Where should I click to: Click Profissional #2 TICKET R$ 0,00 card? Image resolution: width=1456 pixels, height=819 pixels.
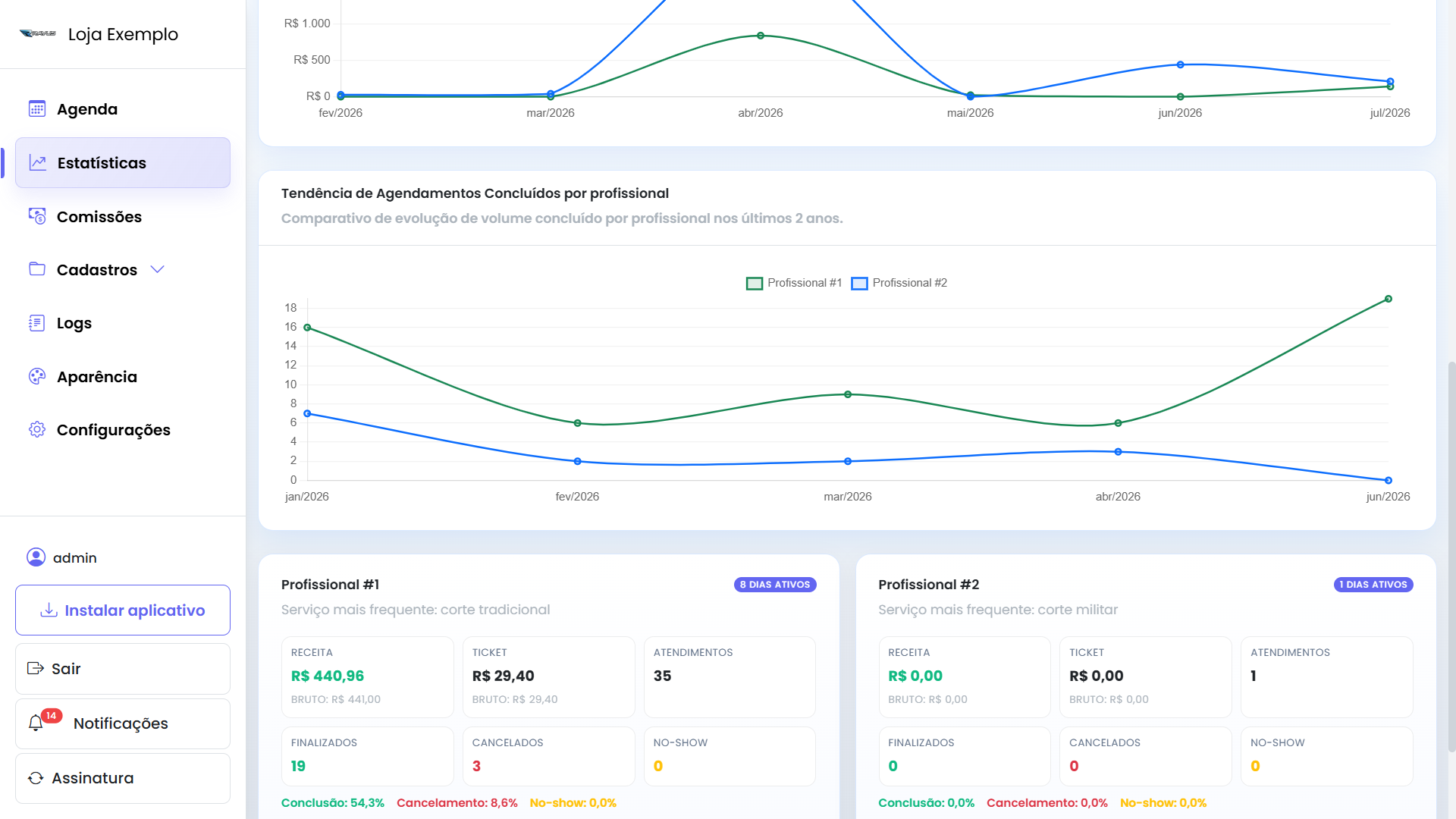click(1145, 676)
